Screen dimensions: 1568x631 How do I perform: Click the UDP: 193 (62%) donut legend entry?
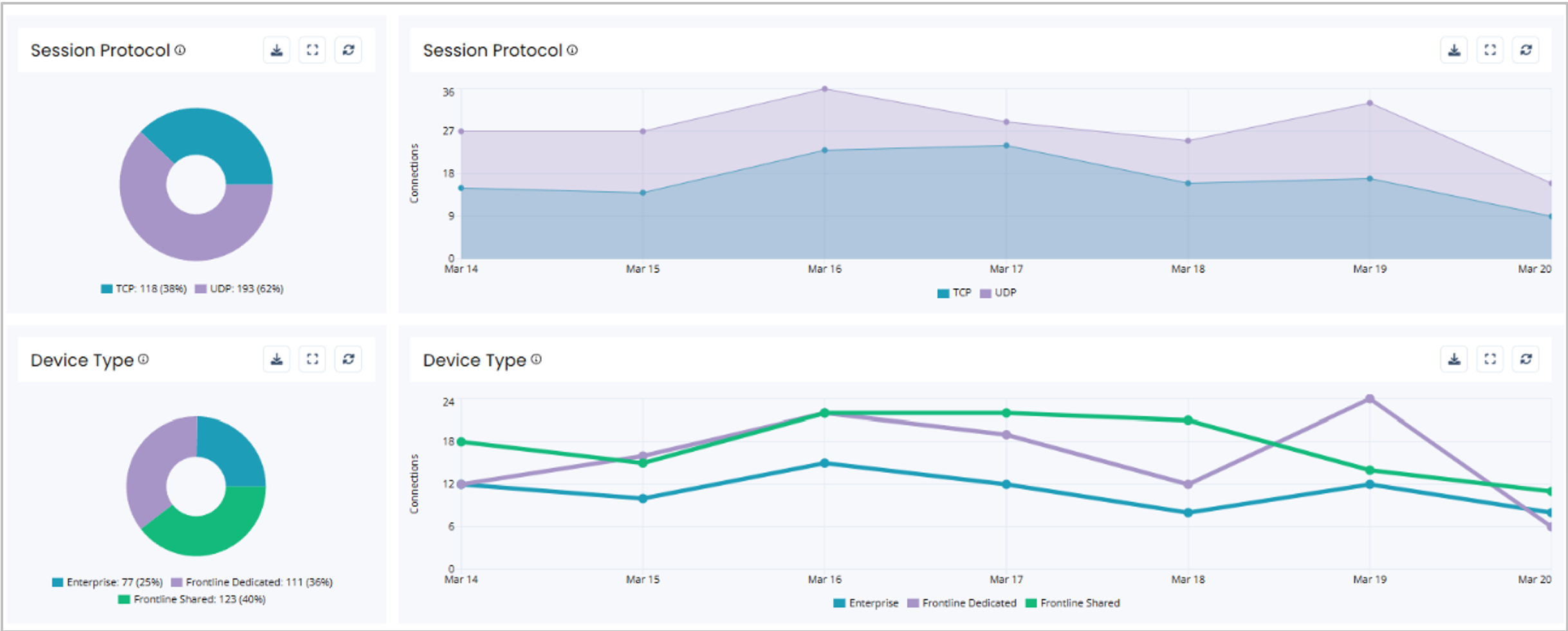(239, 289)
